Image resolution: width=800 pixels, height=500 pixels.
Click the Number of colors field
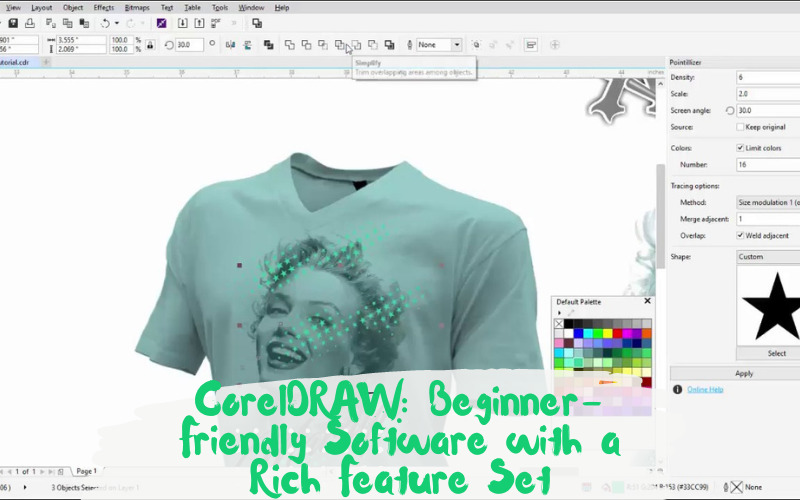pos(768,164)
